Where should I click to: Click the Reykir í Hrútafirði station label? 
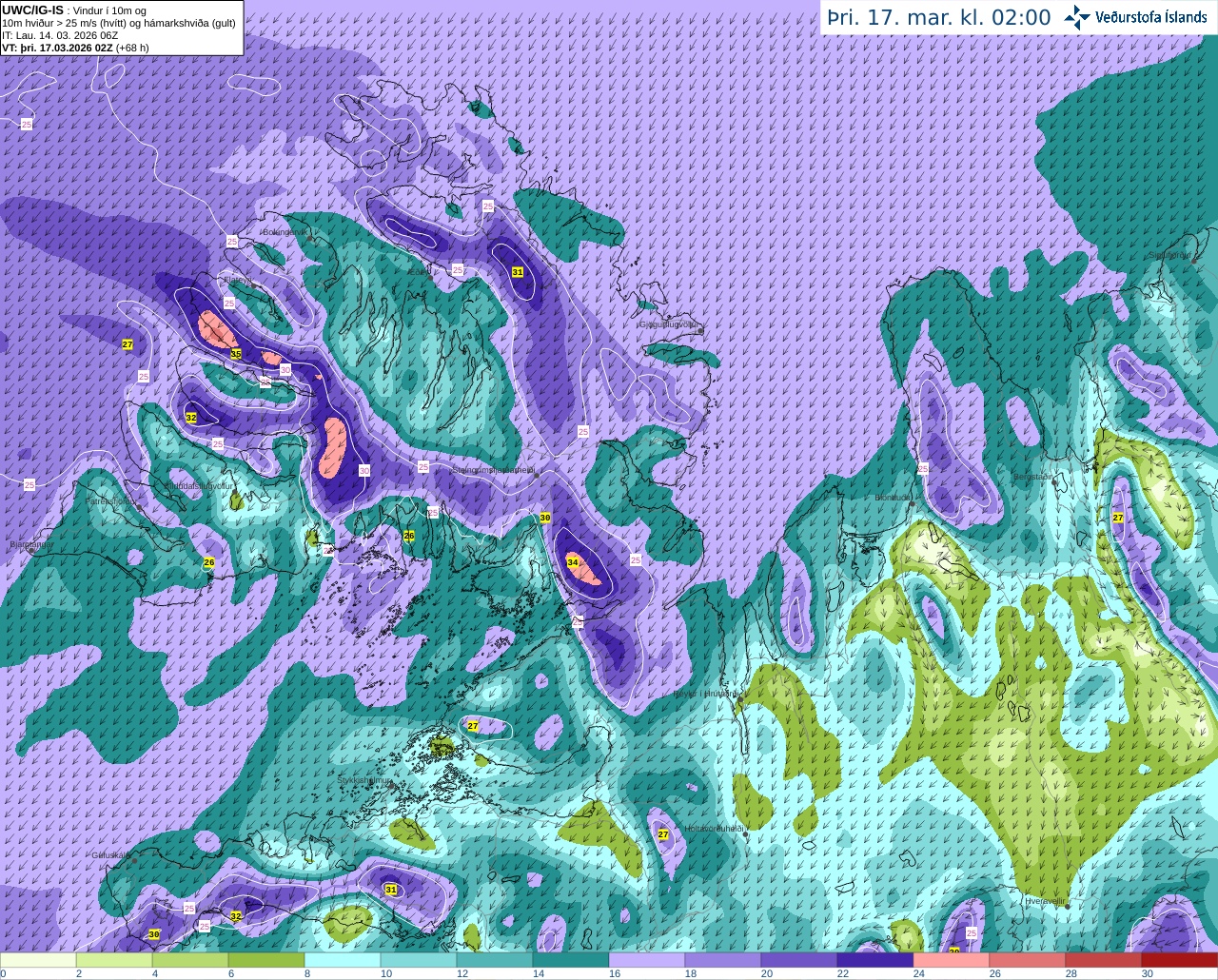tap(705, 694)
